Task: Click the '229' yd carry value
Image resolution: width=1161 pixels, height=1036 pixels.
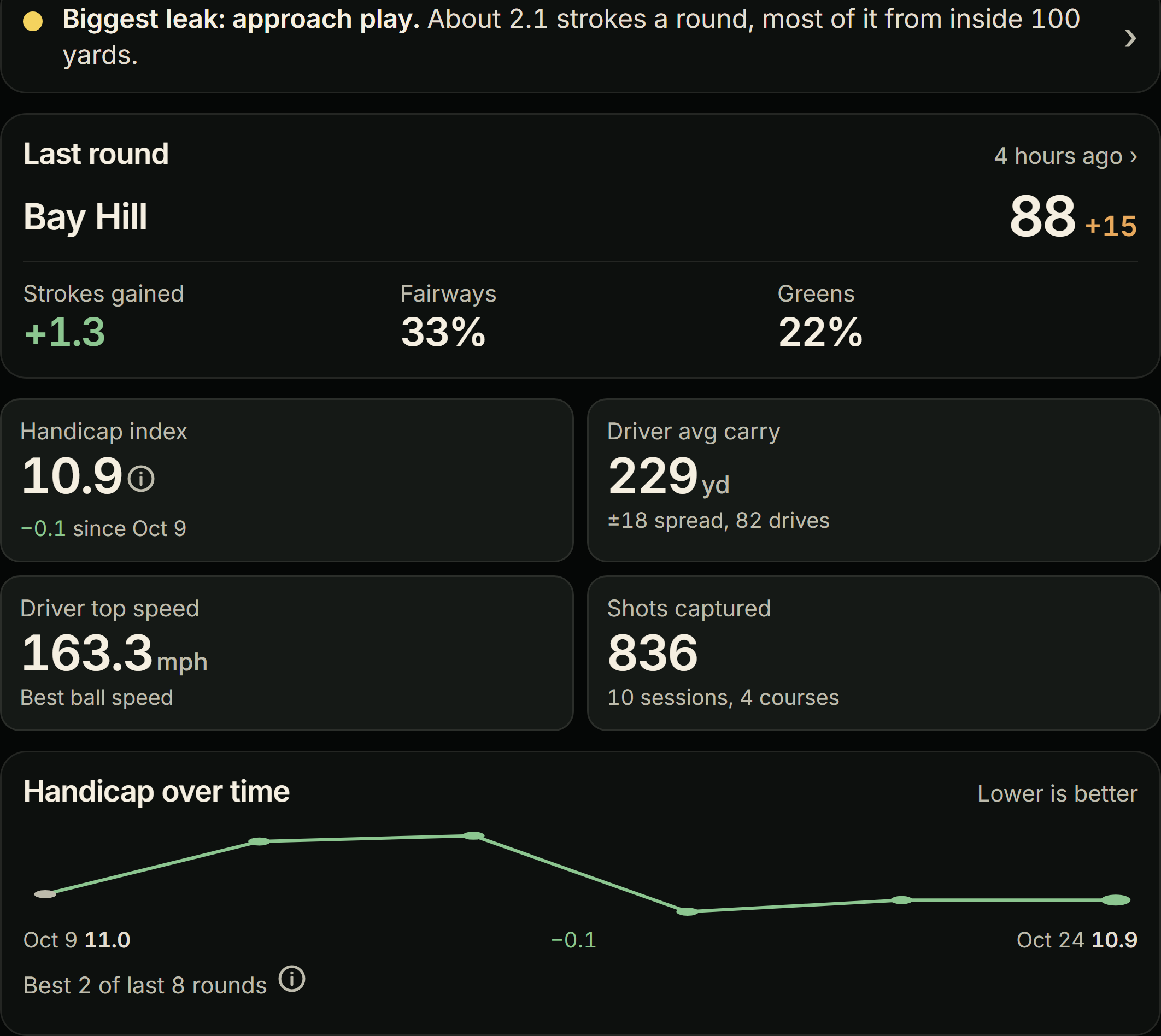Action: pyautogui.click(x=653, y=476)
